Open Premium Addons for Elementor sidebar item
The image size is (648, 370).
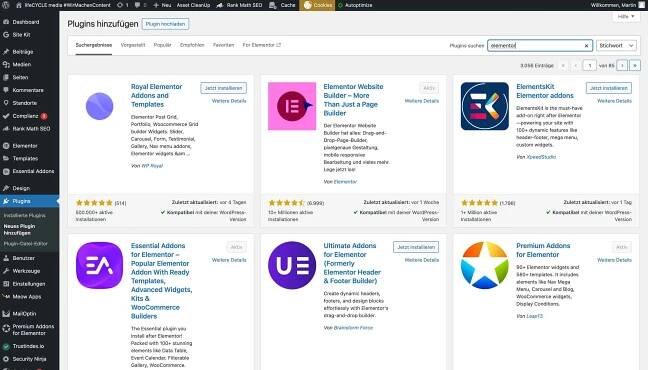pos(33,329)
